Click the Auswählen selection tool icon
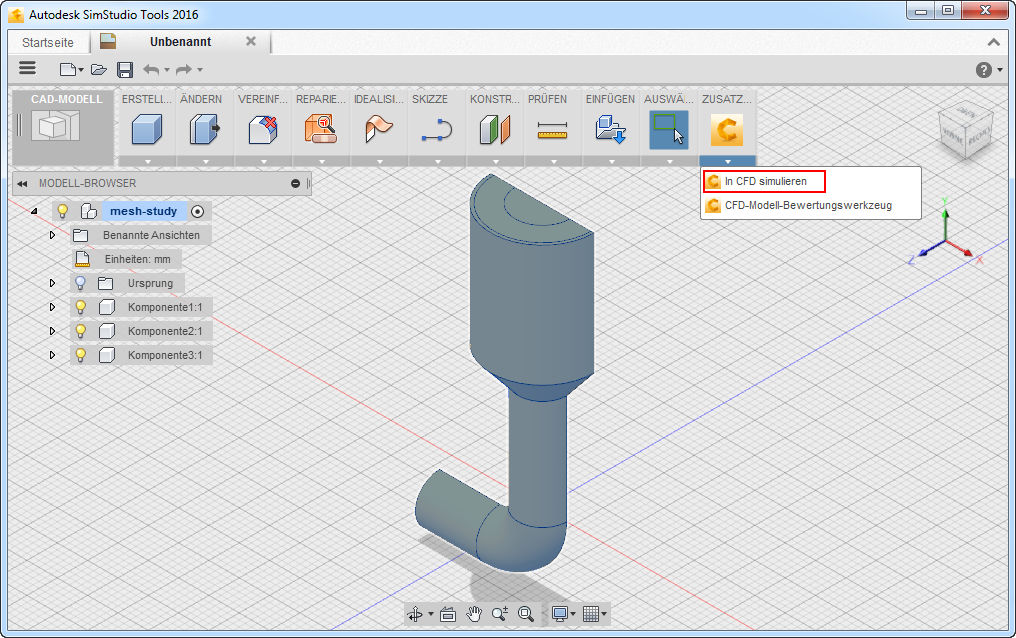 [x=669, y=130]
